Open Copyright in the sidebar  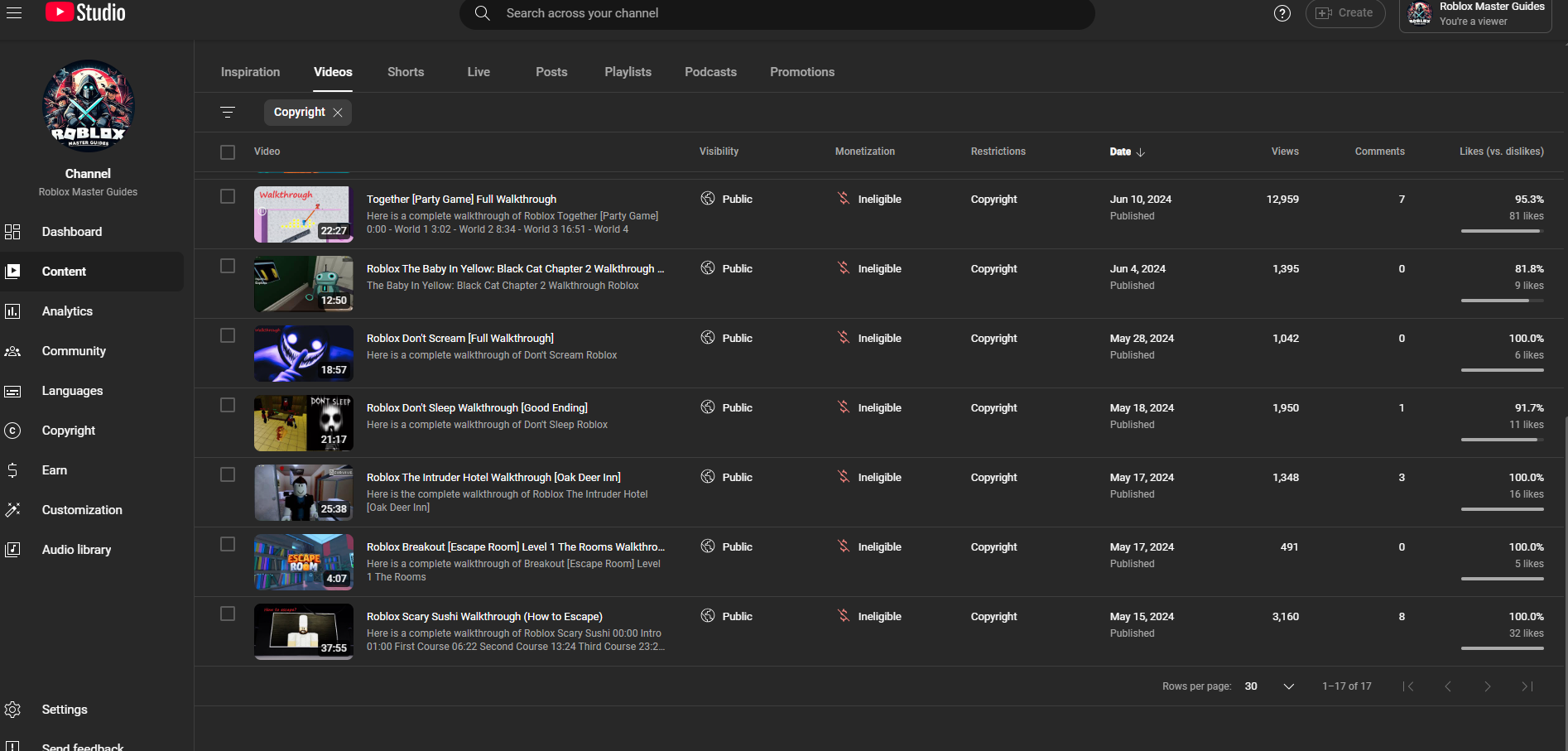pyautogui.click(x=92, y=431)
